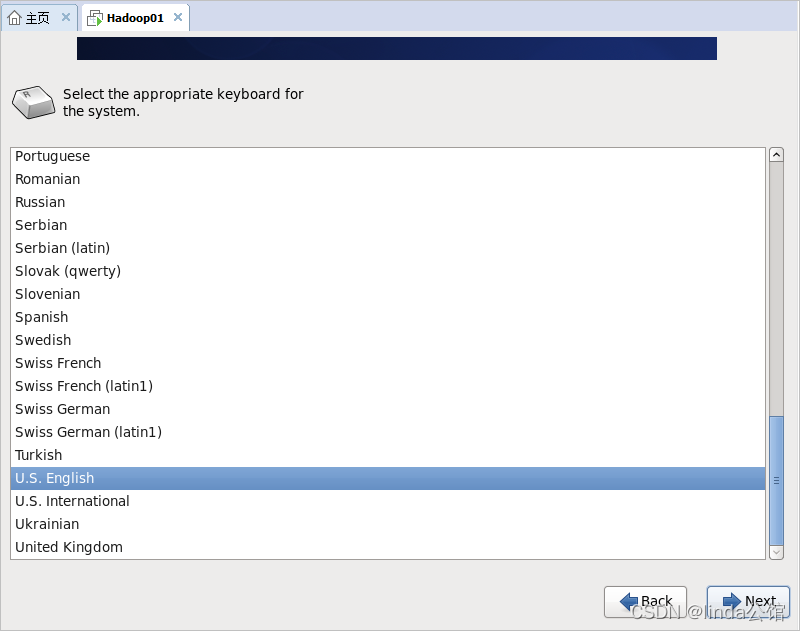Pick the Turkish keyboard layout
The height and width of the screenshot is (631, 800).
click(x=39, y=455)
